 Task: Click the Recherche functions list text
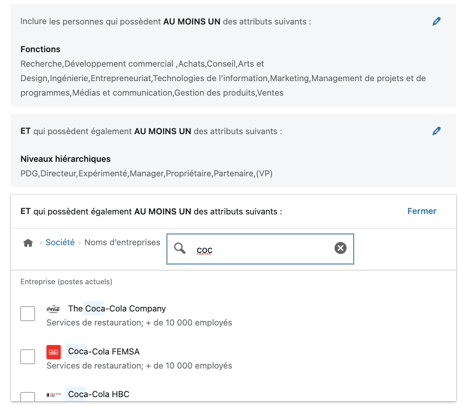tap(223, 78)
